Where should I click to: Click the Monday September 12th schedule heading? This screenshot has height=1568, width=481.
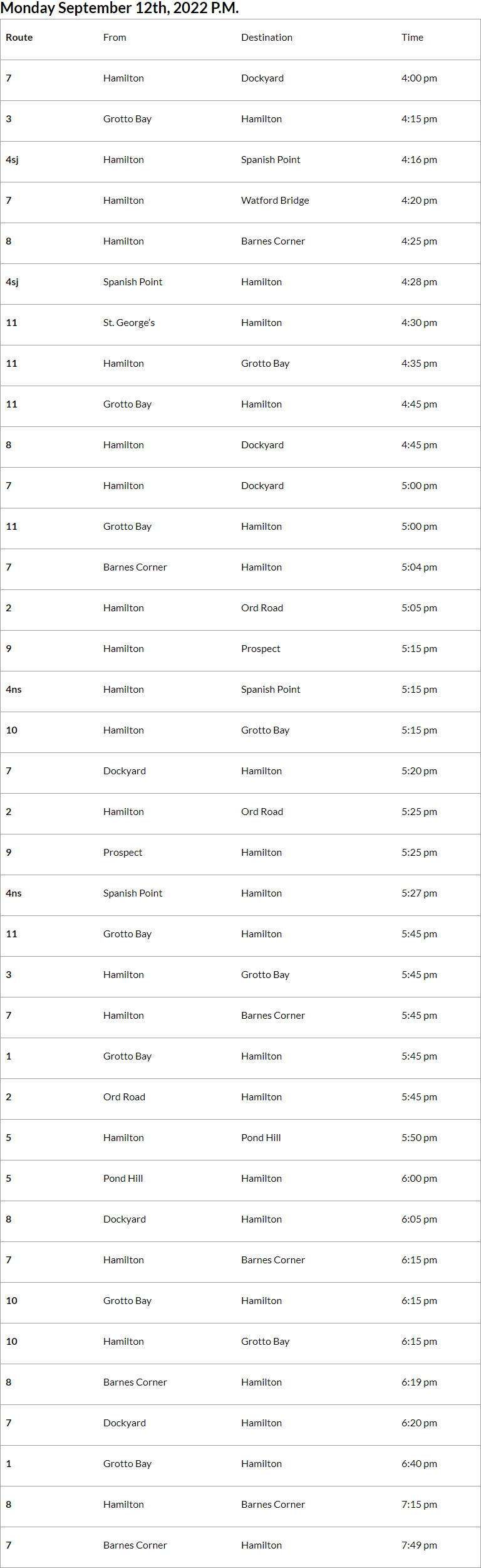click(x=120, y=8)
